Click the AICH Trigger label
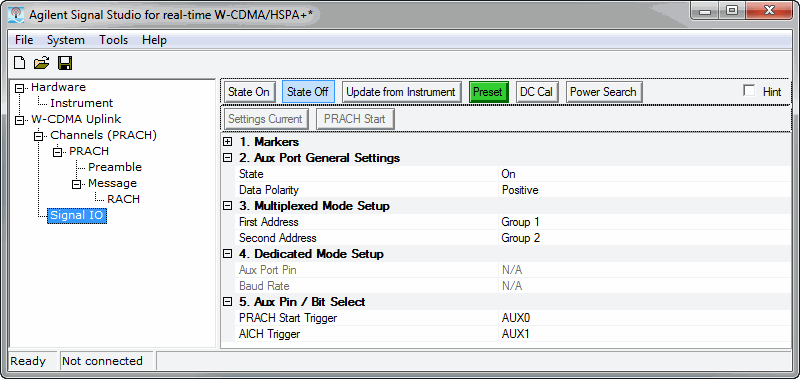The image size is (800, 379). coord(269,334)
